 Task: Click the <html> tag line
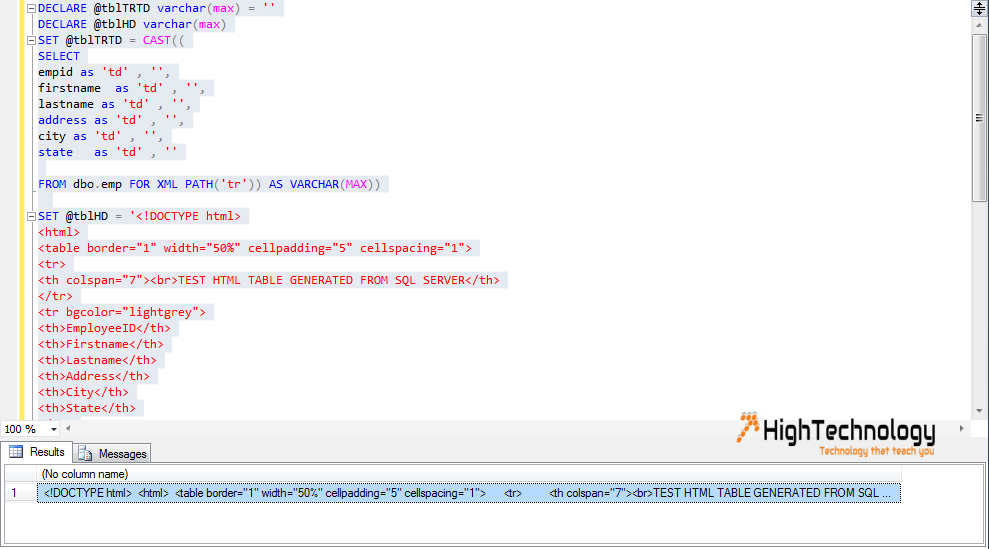tap(59, 232)
